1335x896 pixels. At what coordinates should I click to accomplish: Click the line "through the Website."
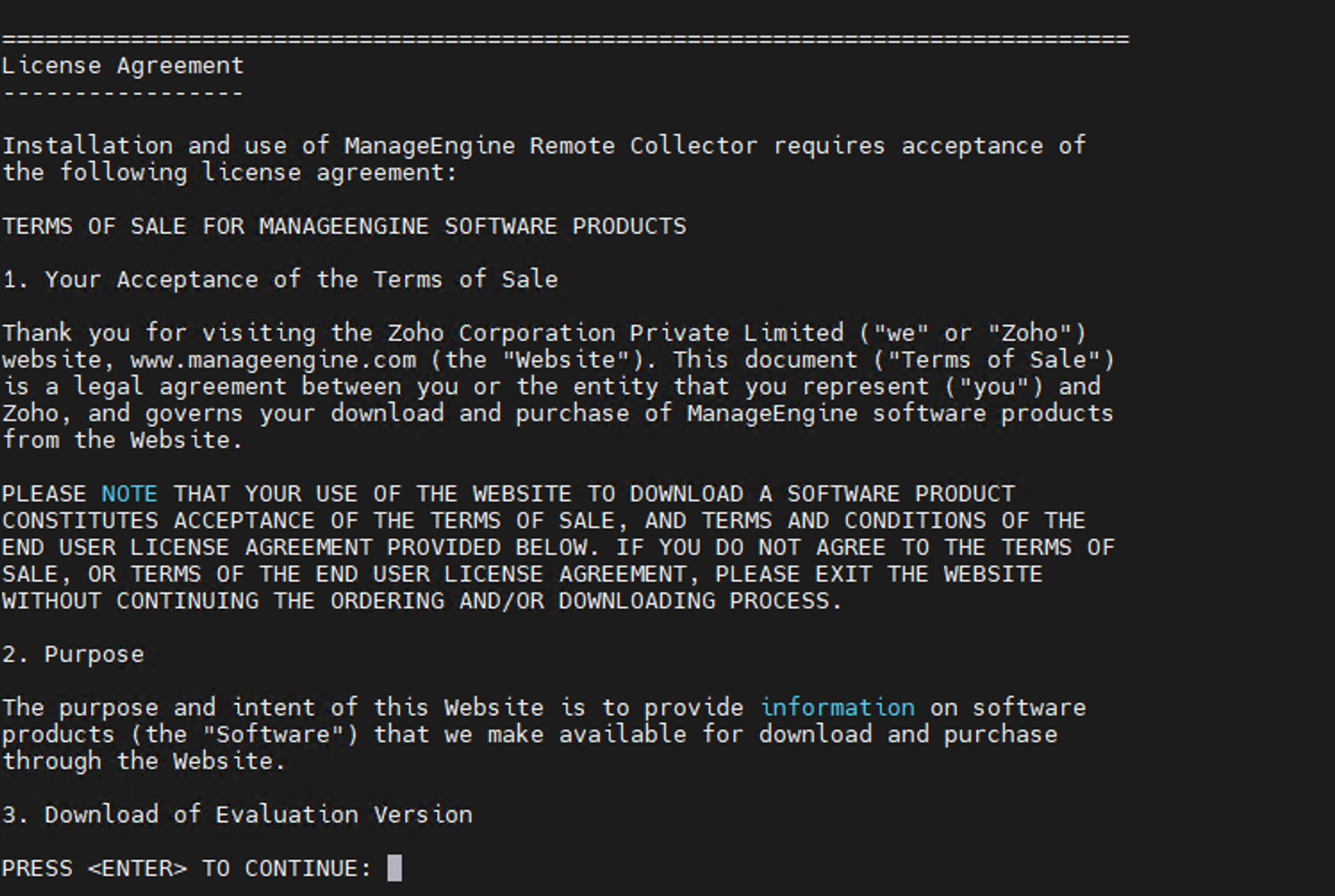pos(144,761)
